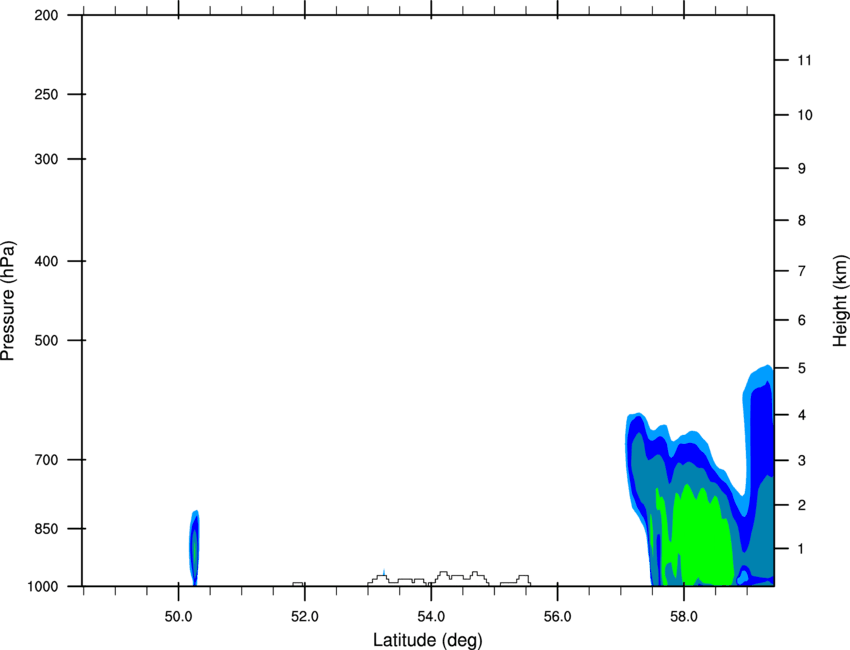Click pressure tick label 250
This screenshot has width=850, height=650.
click(46, 94)
